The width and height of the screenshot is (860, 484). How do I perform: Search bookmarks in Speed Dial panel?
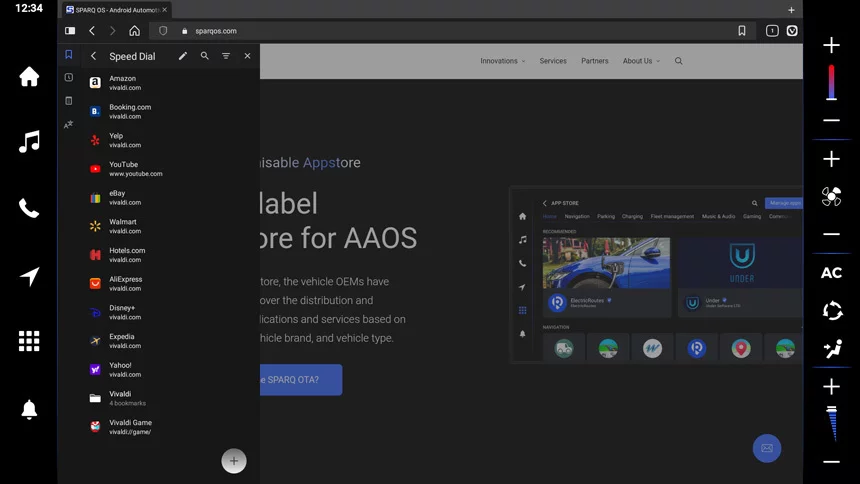coord(205,56)
